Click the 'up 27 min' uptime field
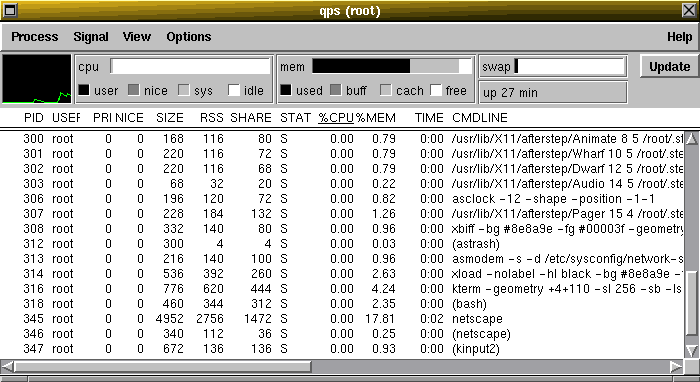Screen dimensions: 700x382 click(x=553, y=92)
